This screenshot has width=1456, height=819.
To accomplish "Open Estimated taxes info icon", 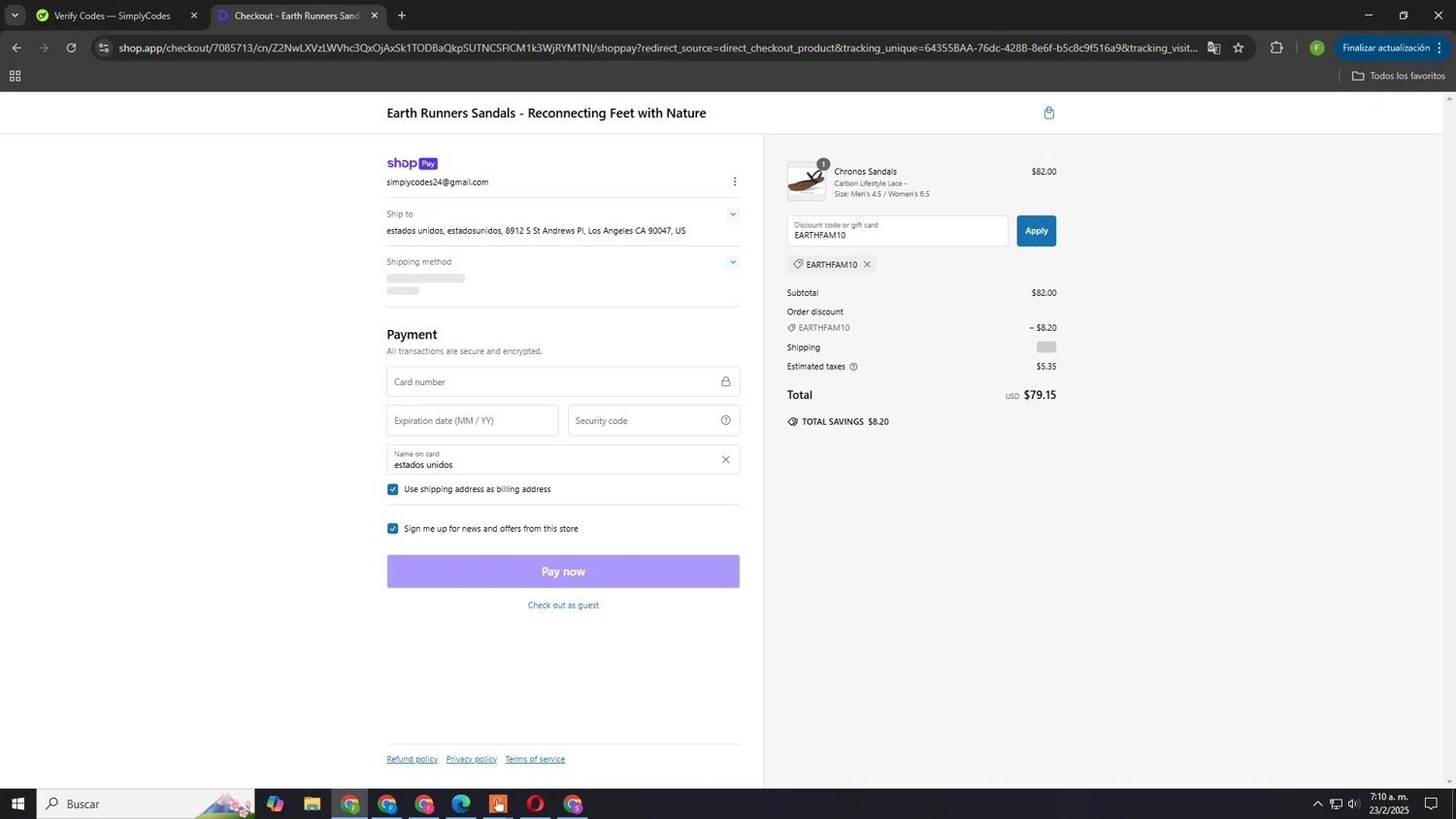I will [853, 367].
